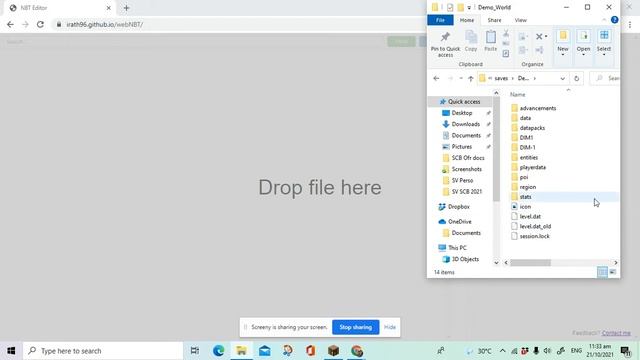The width and height of the screenshot is (640, 360).
Task: Click the Paste shortcut icon in Clipboard group
Action: coord(506,53)
